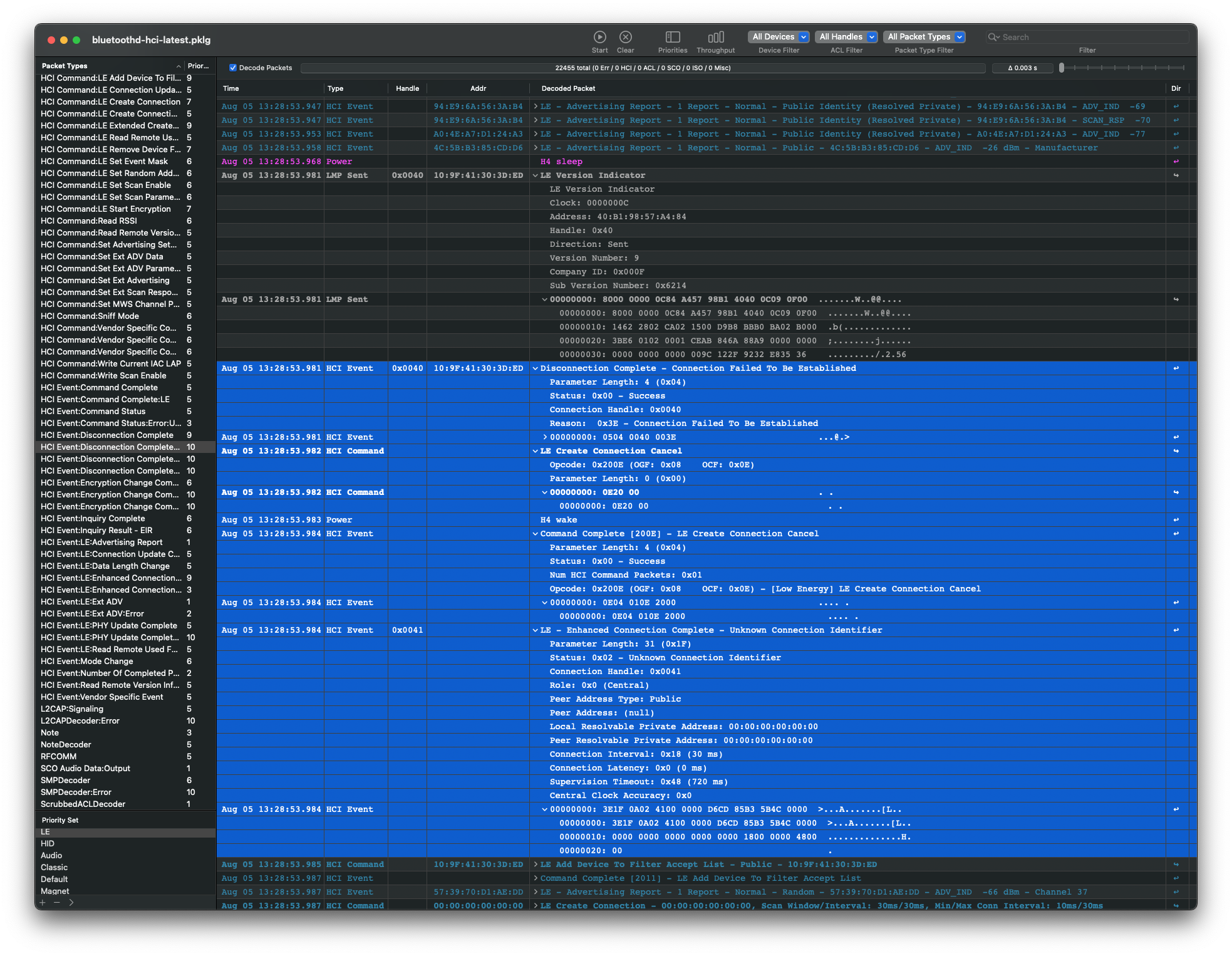Select the HID priority set
1232x956 pixels.
point(48,844)
